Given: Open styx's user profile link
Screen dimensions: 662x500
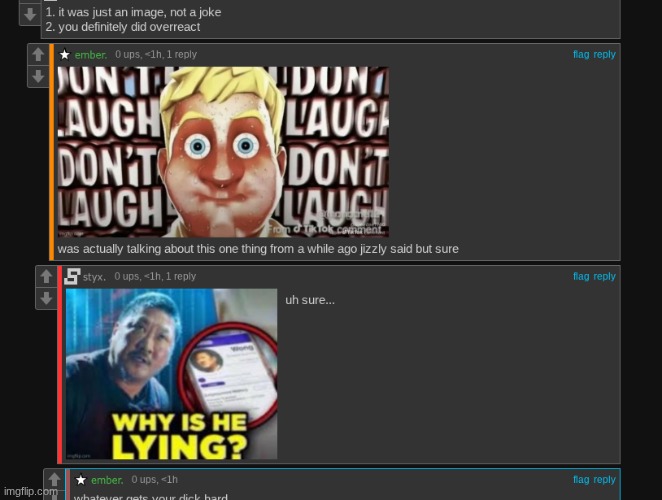Looking at the screenshot, I should (94, 277).
